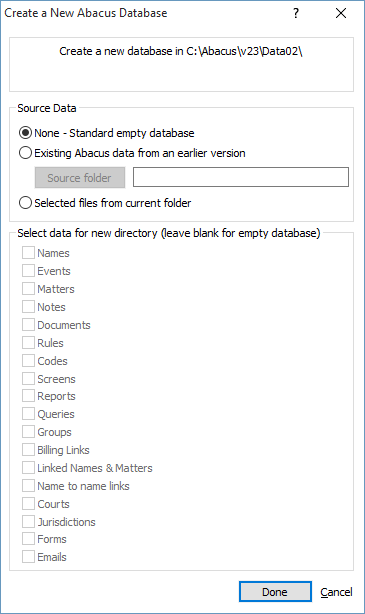
Task: Tick the Forms checkbox
Action: click(28, 539)
